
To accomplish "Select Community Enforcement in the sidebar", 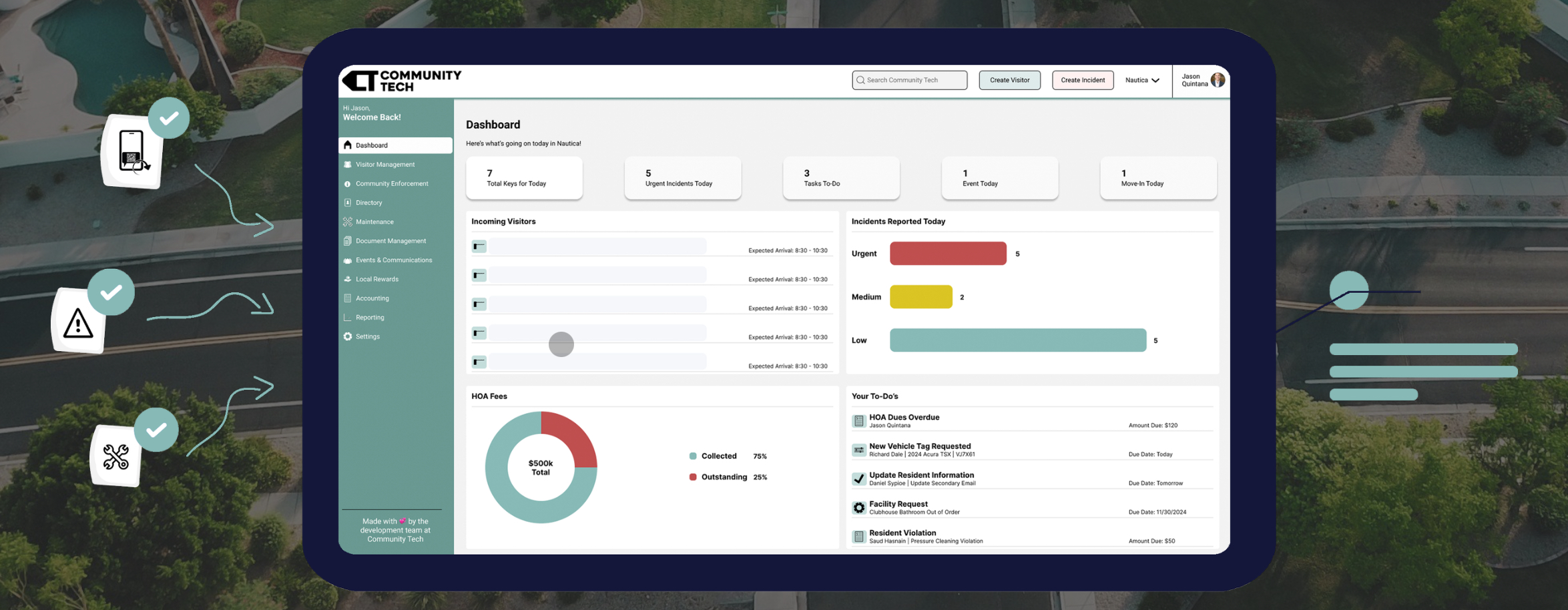I will (392, 183).
